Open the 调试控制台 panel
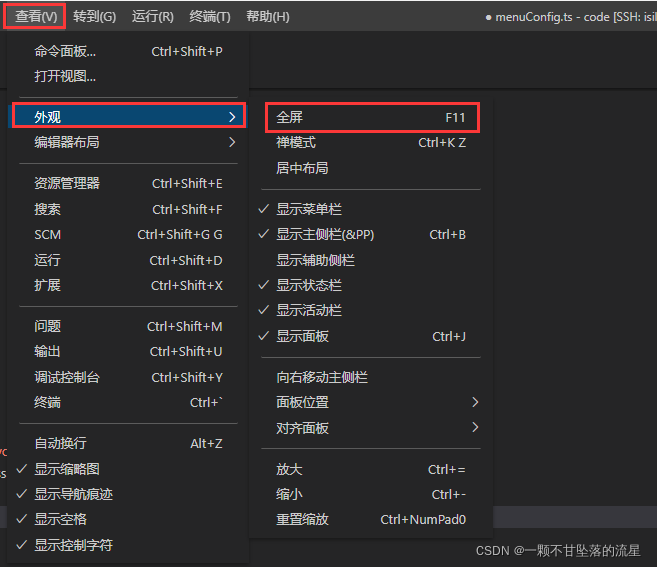The width and height of the screenshot is (657, 567). click(128, 377)
